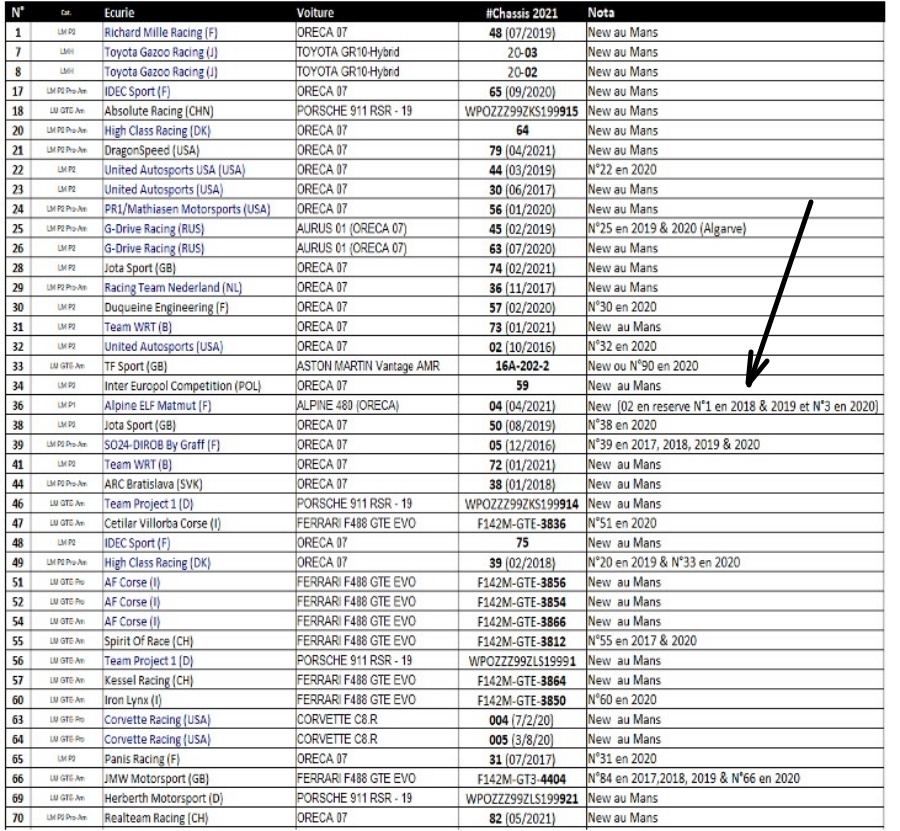Click the AF Corse (I) link in row 52

click(132, 602)
